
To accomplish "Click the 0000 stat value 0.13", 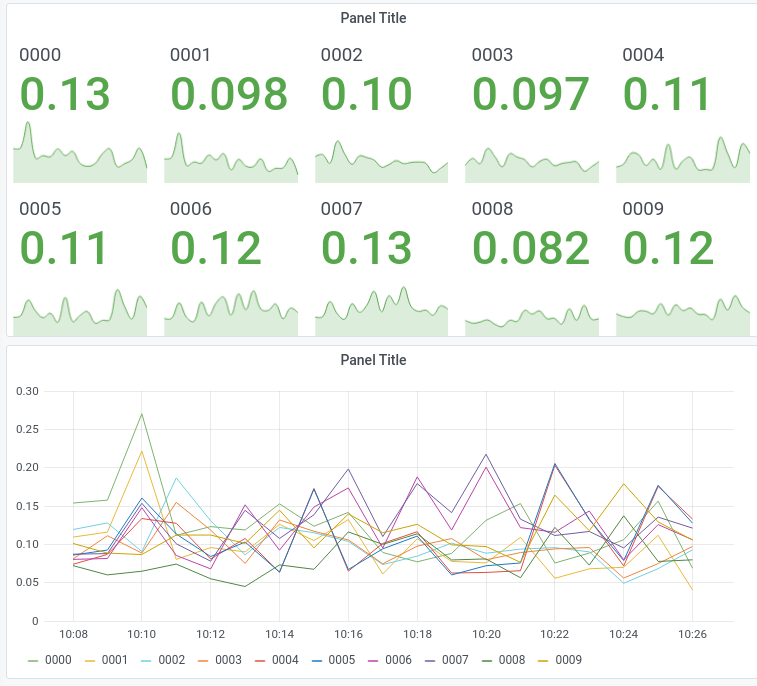I will (65, 94).
